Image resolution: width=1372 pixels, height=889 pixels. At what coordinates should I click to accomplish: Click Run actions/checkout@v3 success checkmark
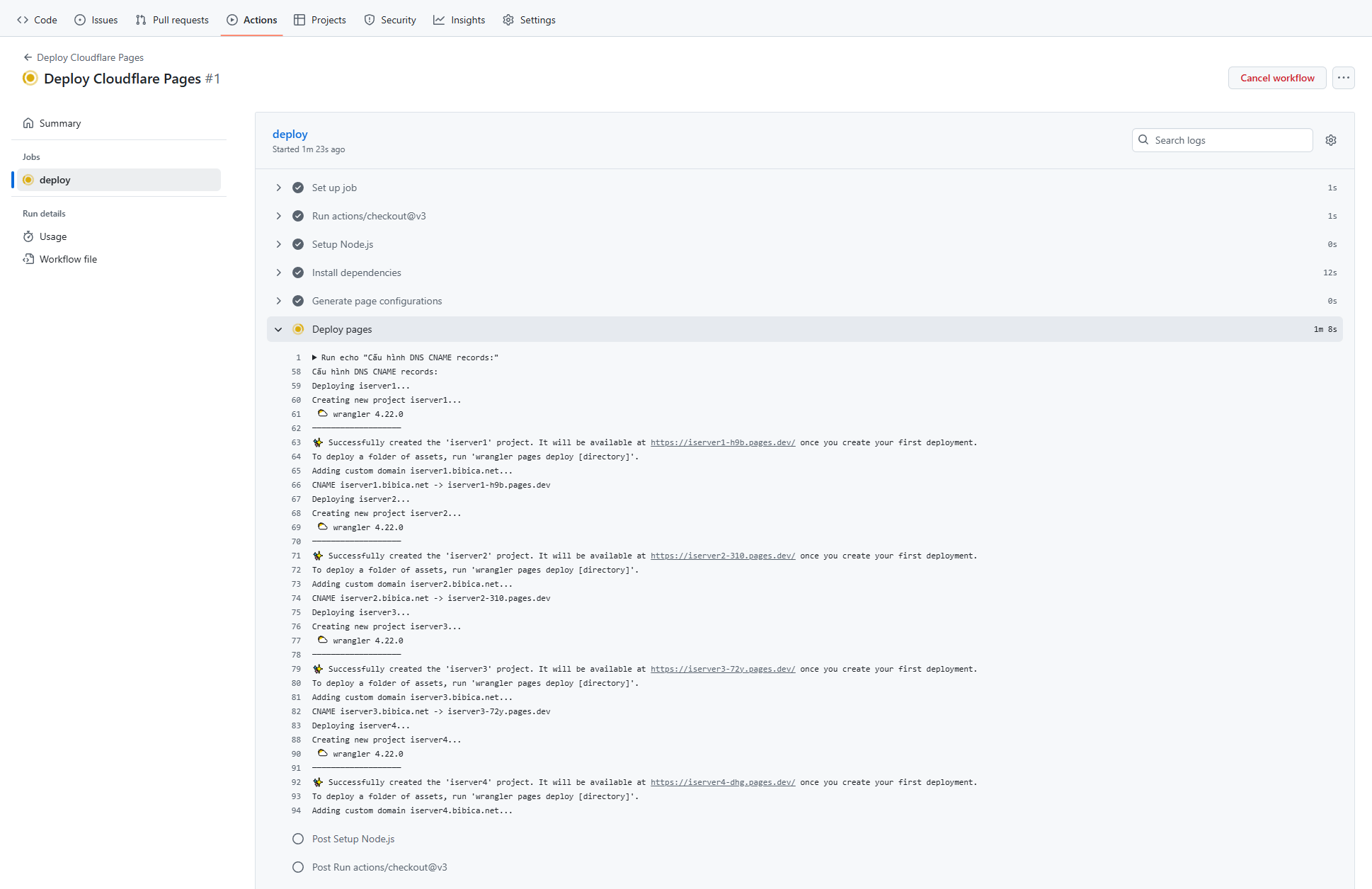[298, 216]
